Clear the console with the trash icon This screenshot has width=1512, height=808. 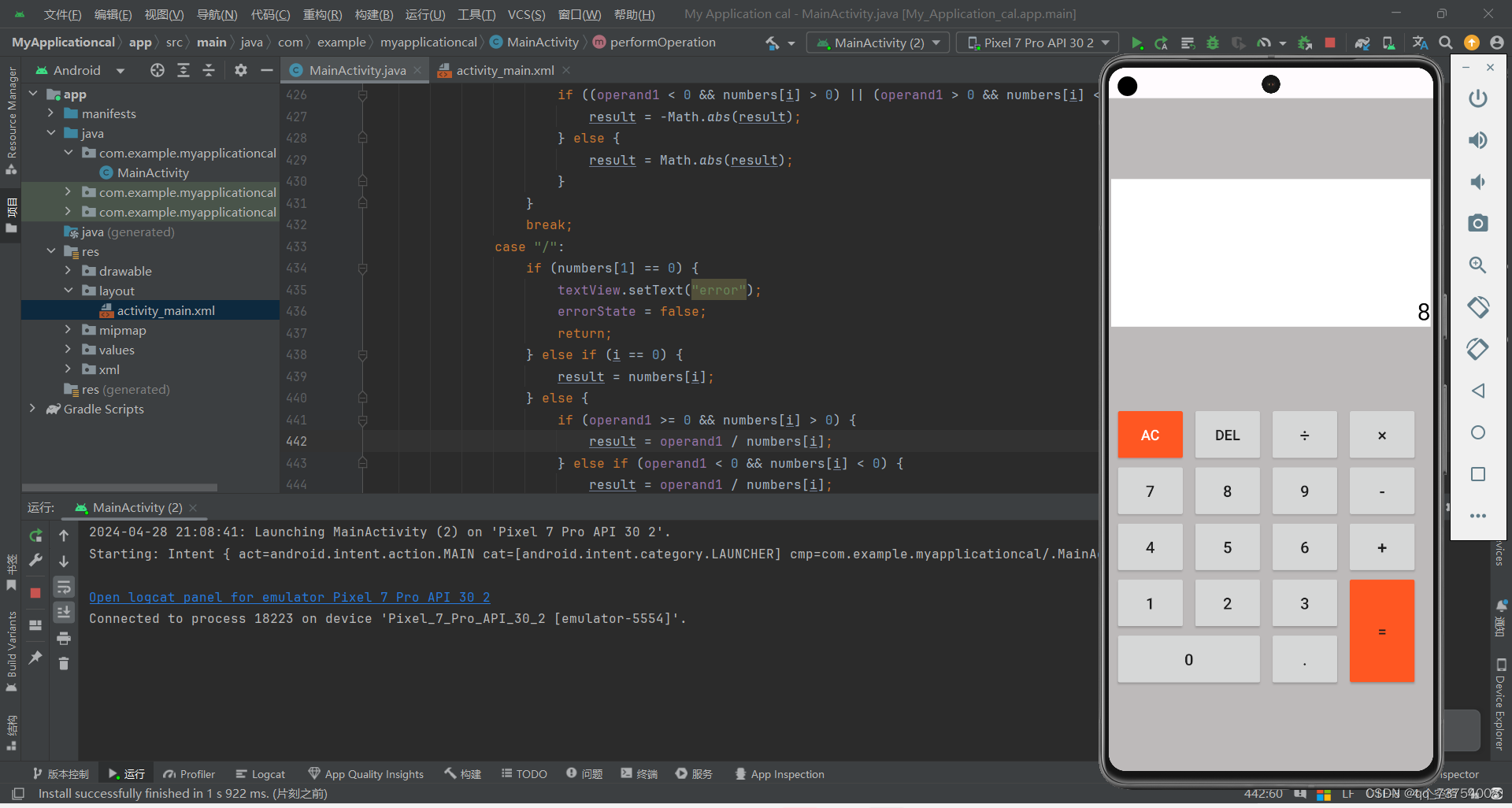point(64,663)
